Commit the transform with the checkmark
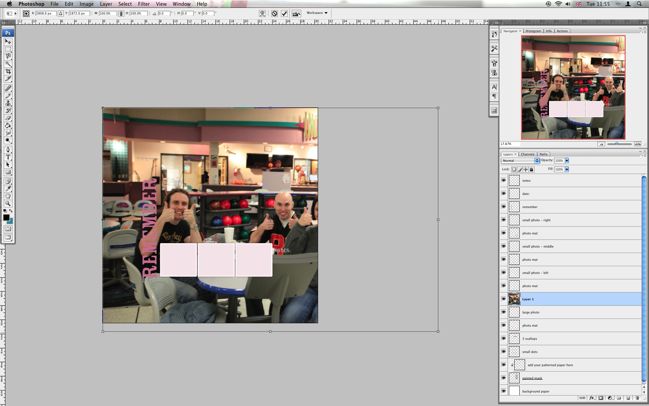This screenshot has height=406, width=649. tap(284, 13)
